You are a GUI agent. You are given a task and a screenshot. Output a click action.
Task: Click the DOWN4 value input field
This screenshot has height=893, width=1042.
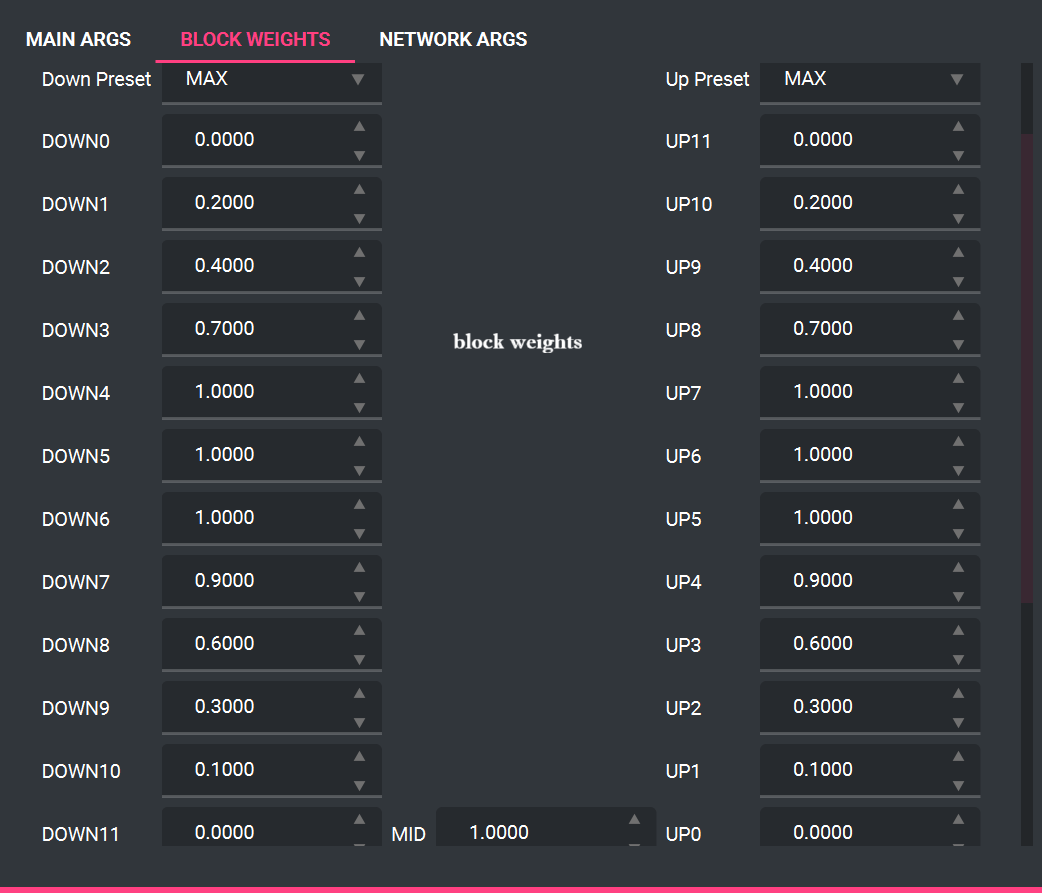coord(250,392)
